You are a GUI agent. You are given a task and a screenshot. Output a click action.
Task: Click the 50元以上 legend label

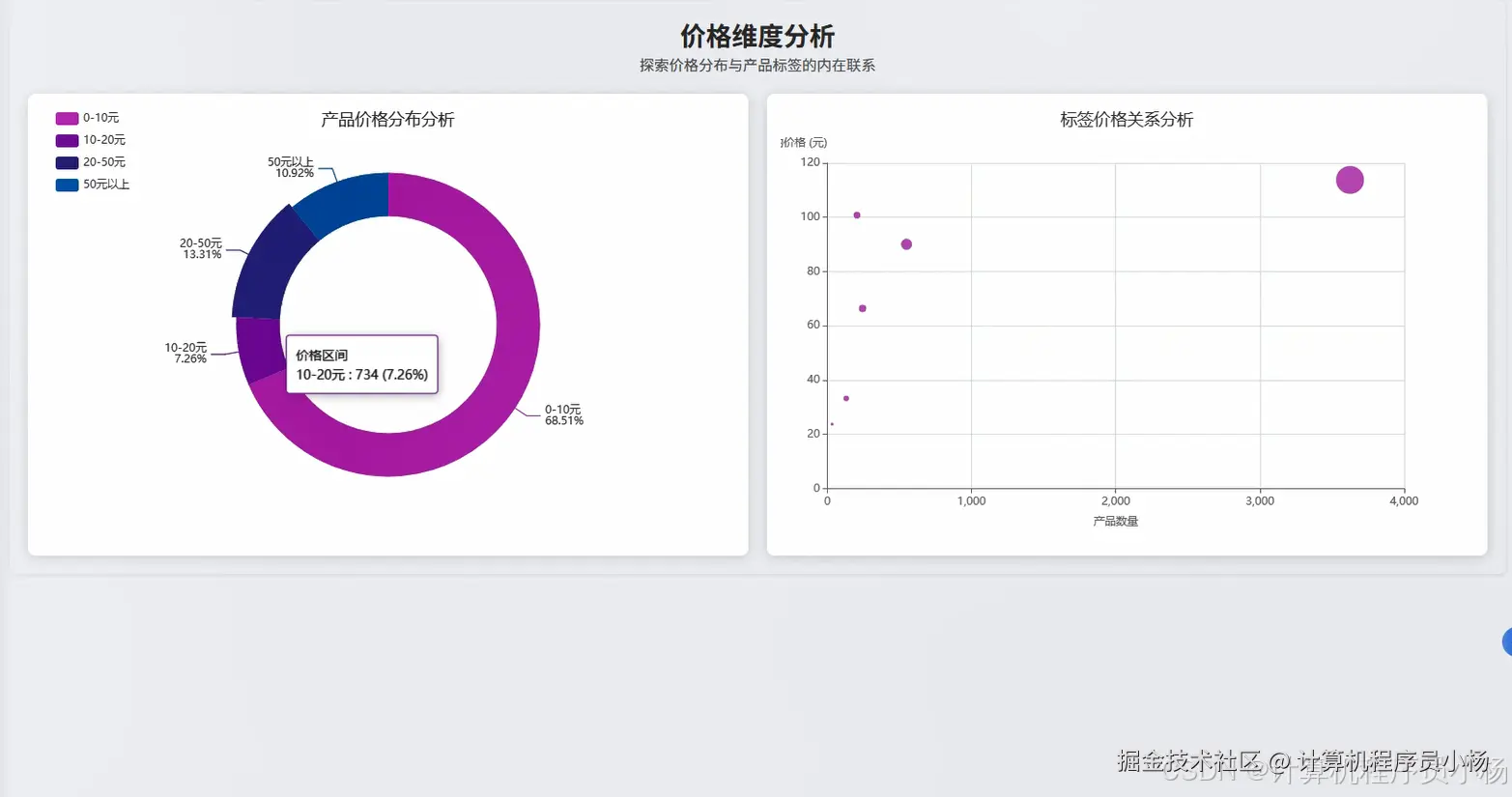pos(106,185)
